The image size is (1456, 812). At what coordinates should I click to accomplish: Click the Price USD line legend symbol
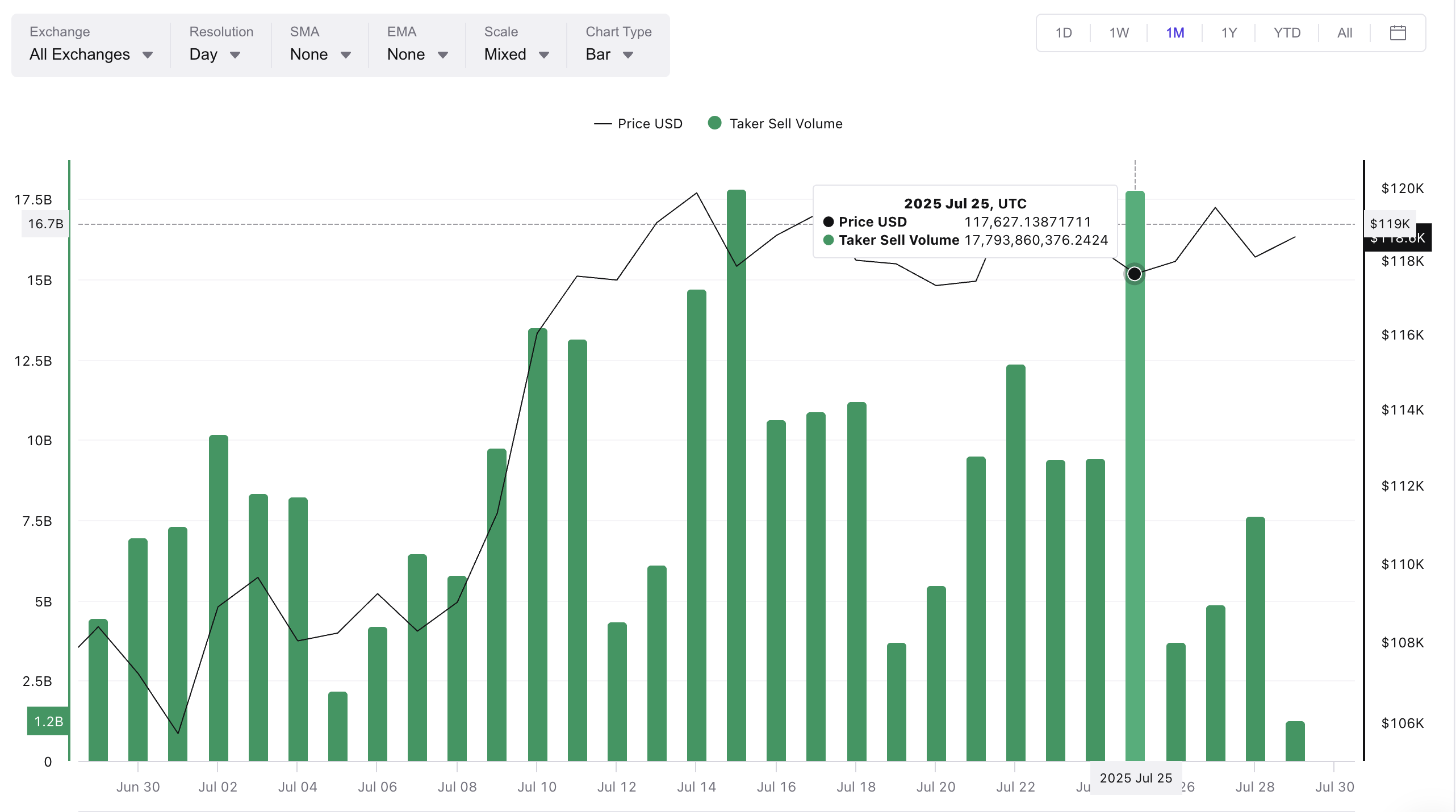point(604,123)
